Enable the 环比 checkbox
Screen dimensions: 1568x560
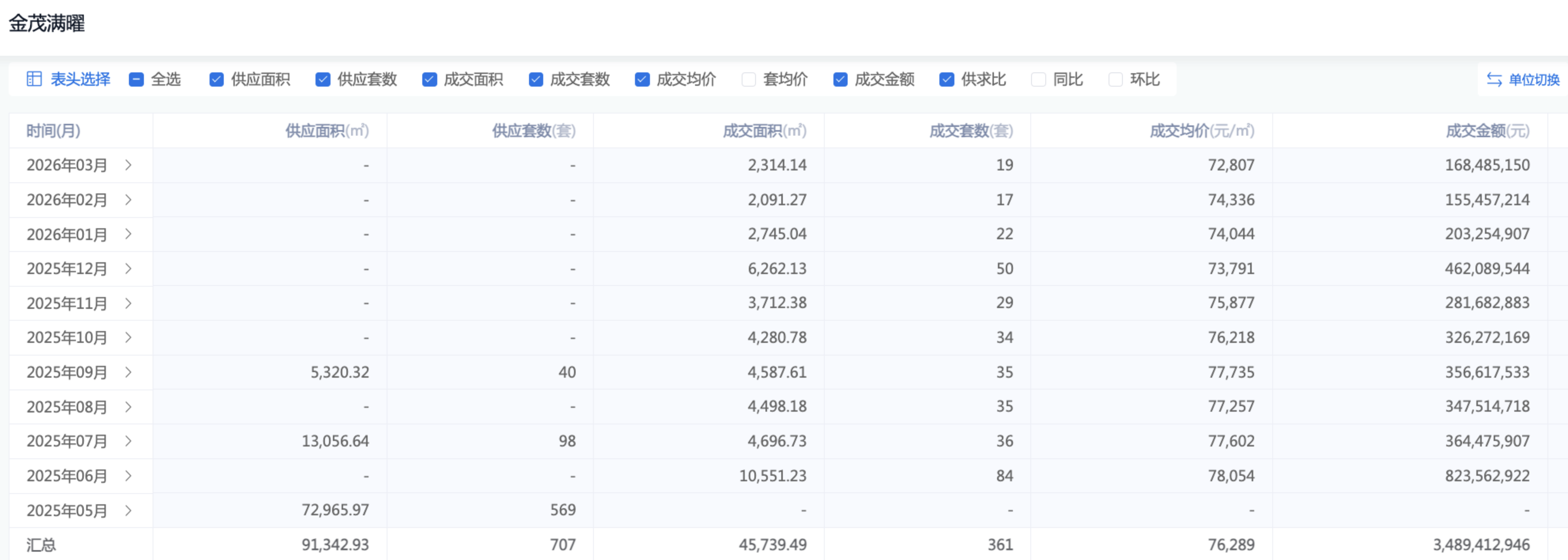pos(1115,80)
